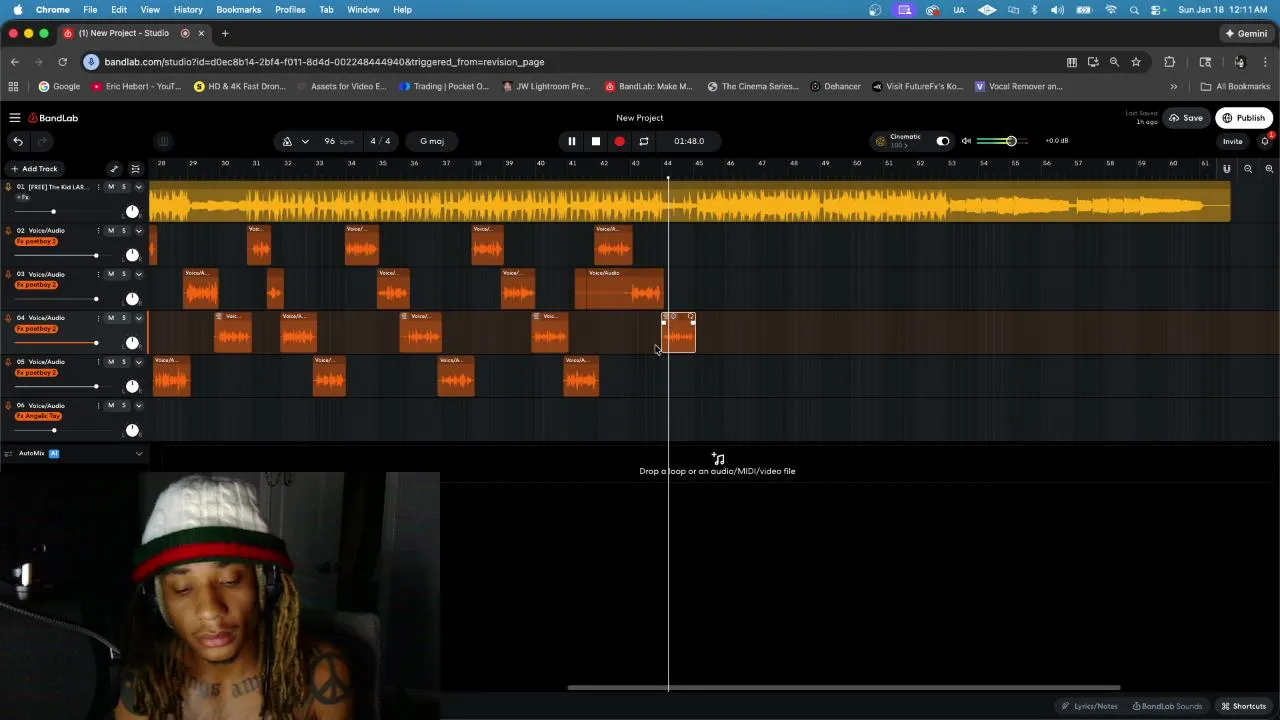Pause playback with the pause button
This screenshot has width=1280, height=720.
tap(572, 141)
